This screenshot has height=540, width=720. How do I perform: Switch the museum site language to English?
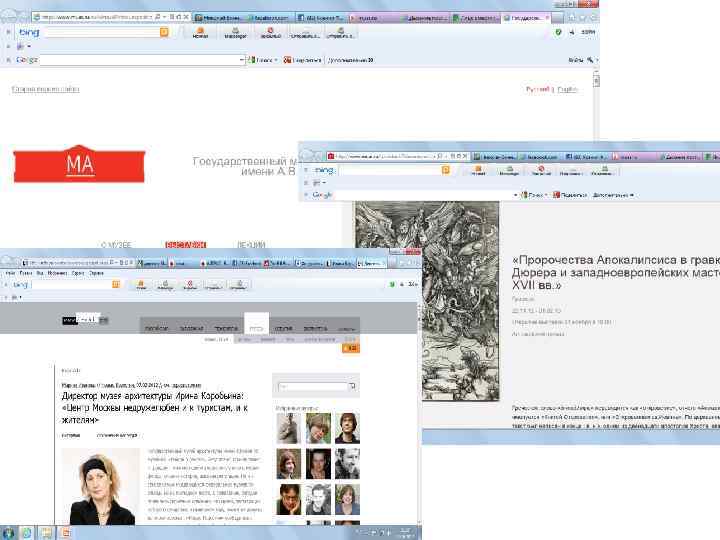(567, 89)
